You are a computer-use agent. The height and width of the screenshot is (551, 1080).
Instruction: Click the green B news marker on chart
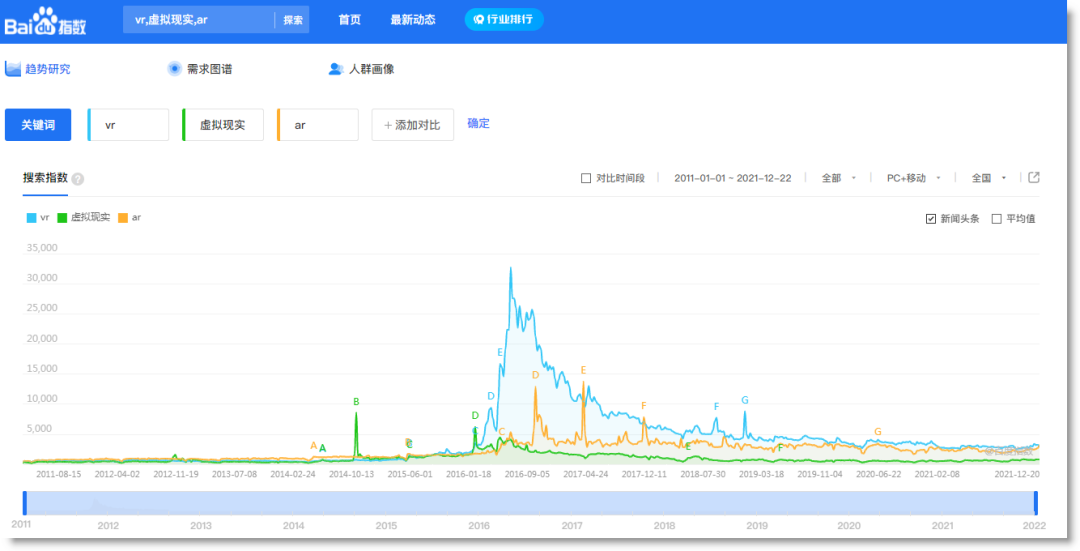click(356, 402)
